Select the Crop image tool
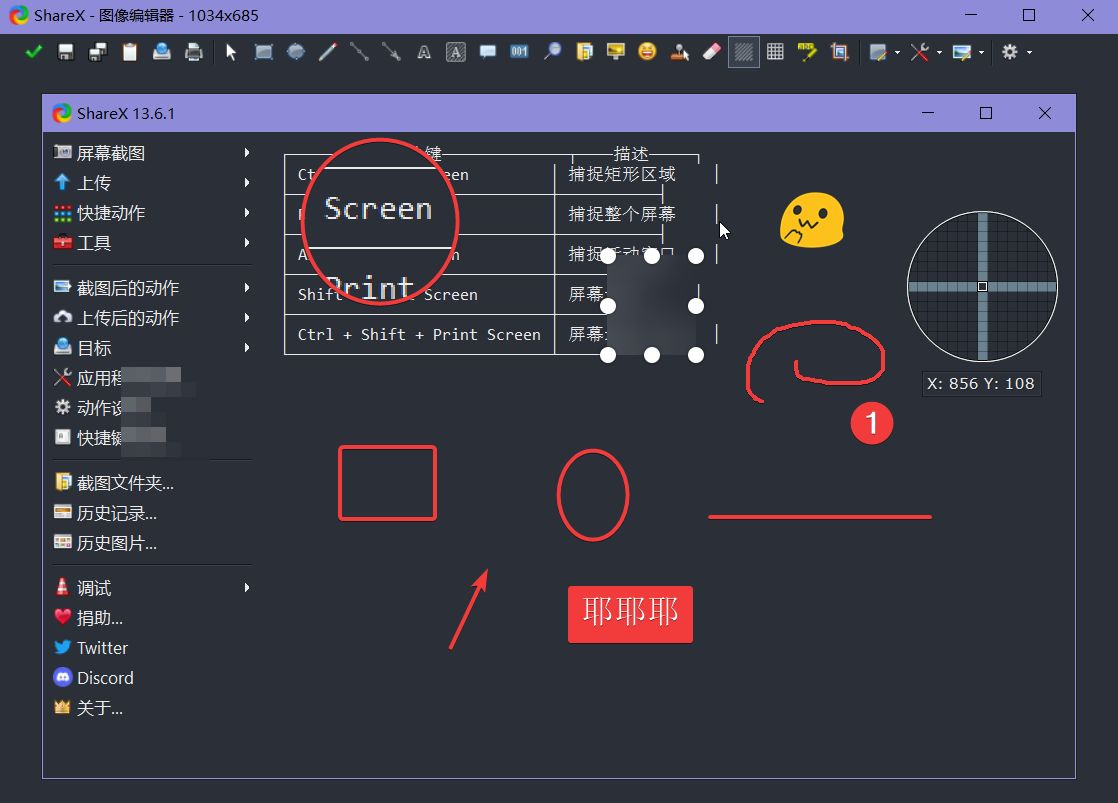The height and width of the screenshot is (803, 1118). click(x=839, y=52)
